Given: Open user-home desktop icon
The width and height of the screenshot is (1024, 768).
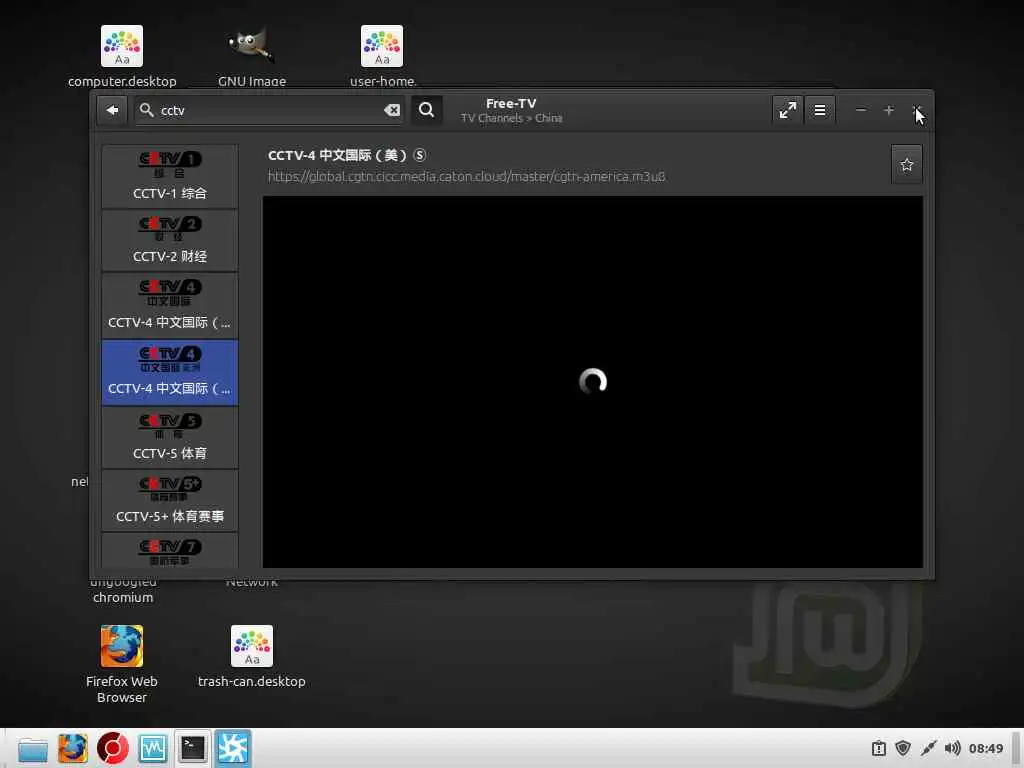Looking at the screenshot, I should coord(382,57).
